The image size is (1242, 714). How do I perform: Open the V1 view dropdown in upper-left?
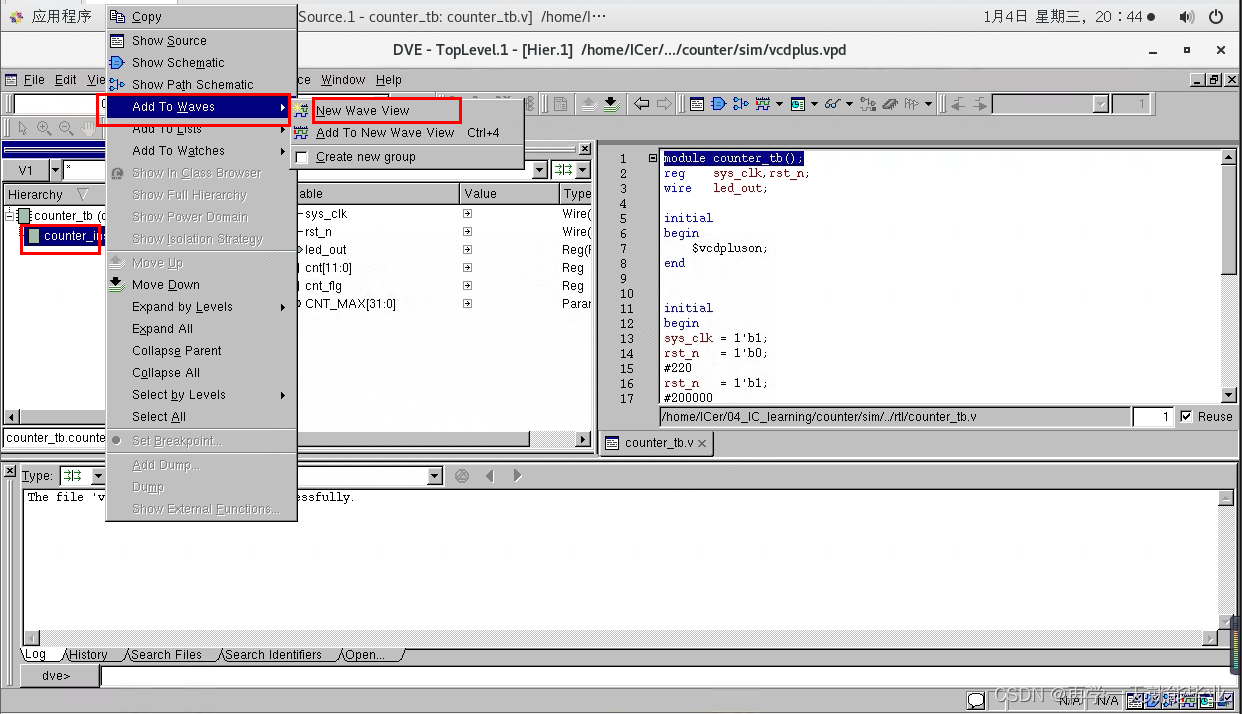[55, 170]
